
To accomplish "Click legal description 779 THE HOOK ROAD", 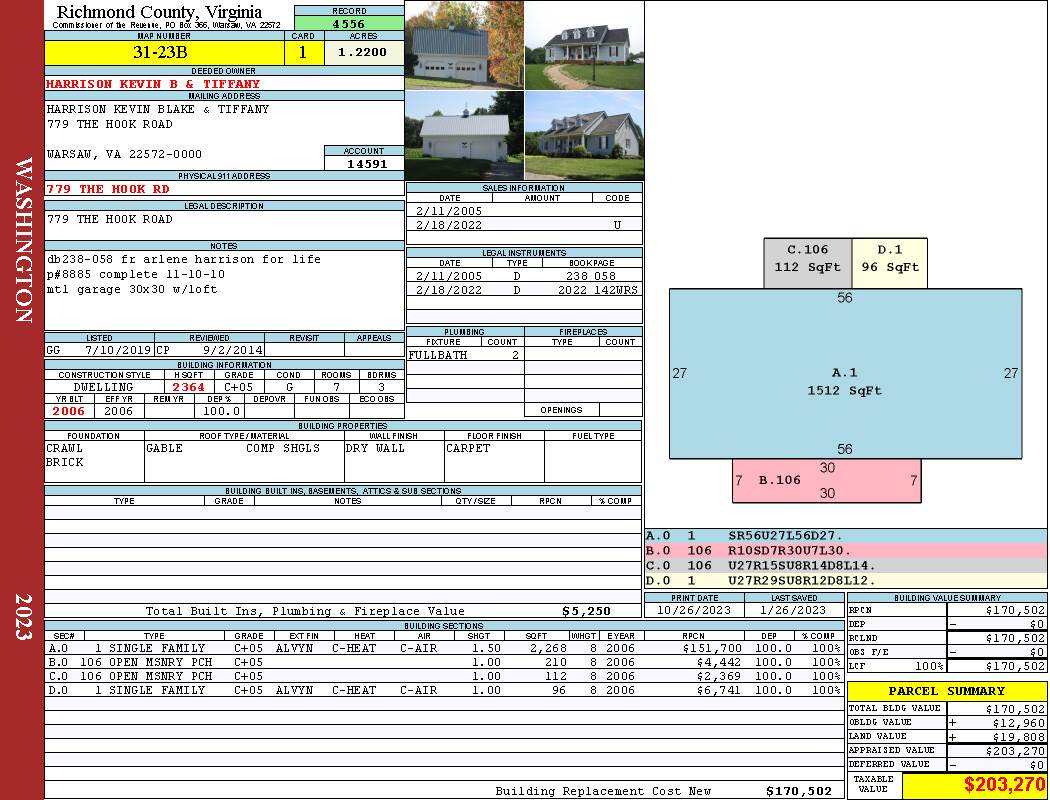I will 110,219.
